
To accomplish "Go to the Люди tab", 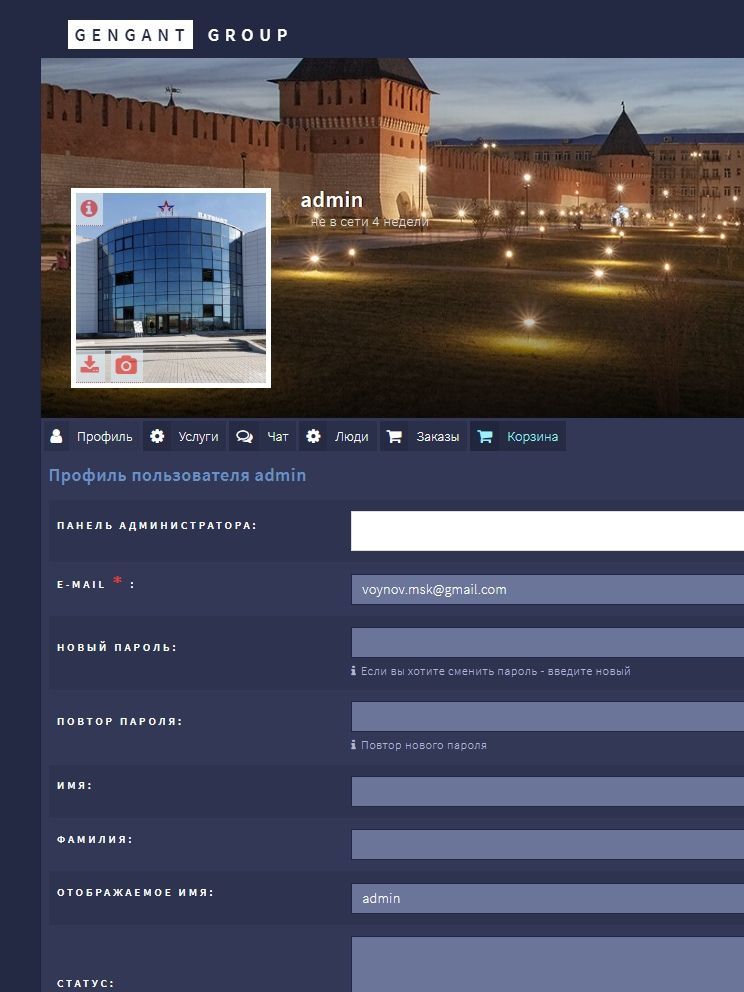I will tap(338, 437).
